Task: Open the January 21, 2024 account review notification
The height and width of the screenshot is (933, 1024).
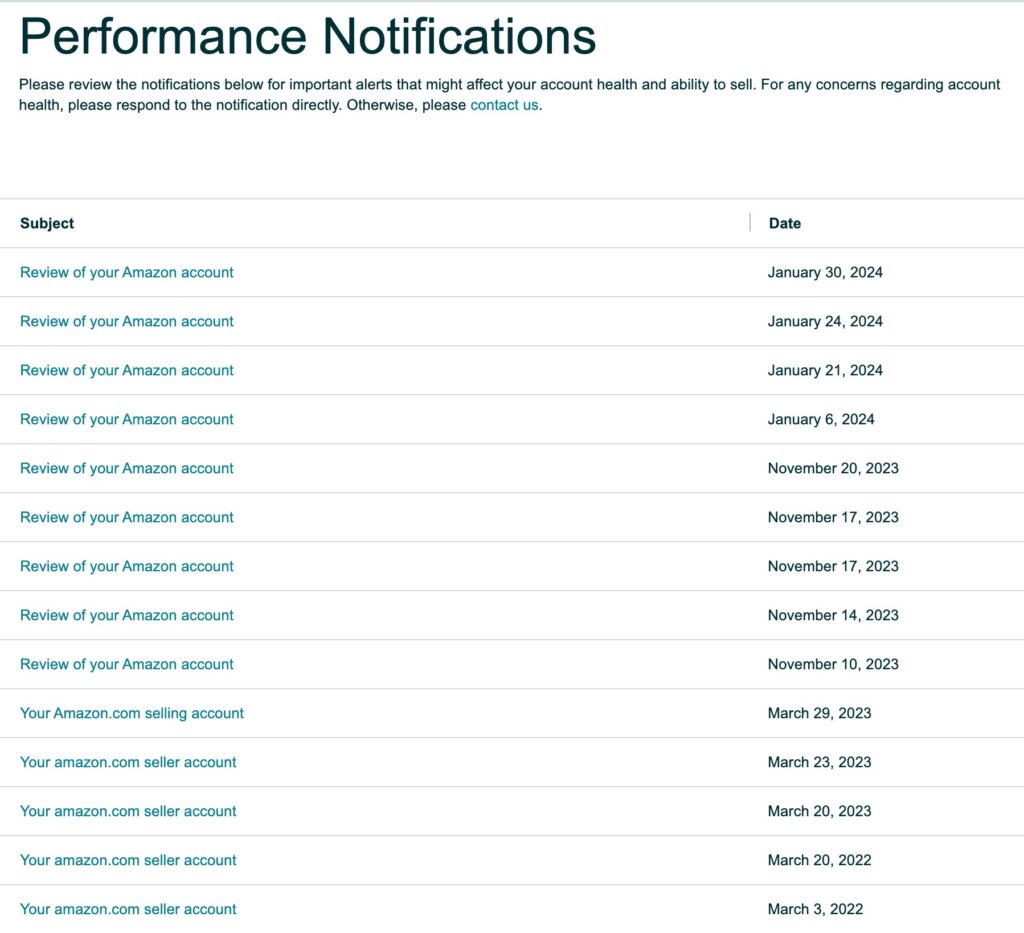Action: pyautogui.click(x=126, y=370)
